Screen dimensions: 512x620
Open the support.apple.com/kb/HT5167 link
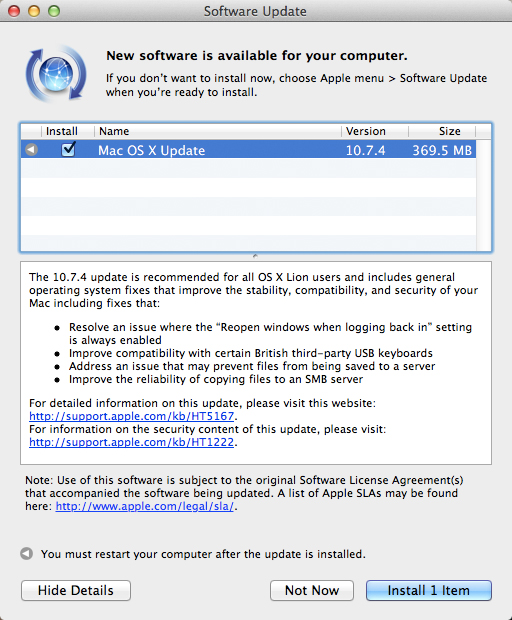click(132, 416)
